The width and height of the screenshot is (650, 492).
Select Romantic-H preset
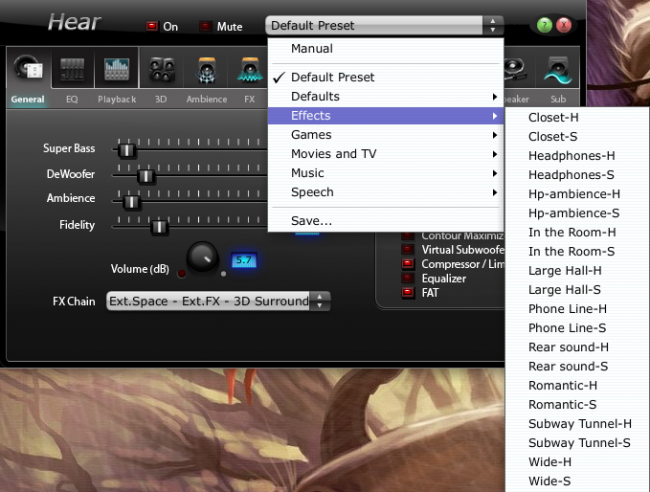click(x=577, y=385)
